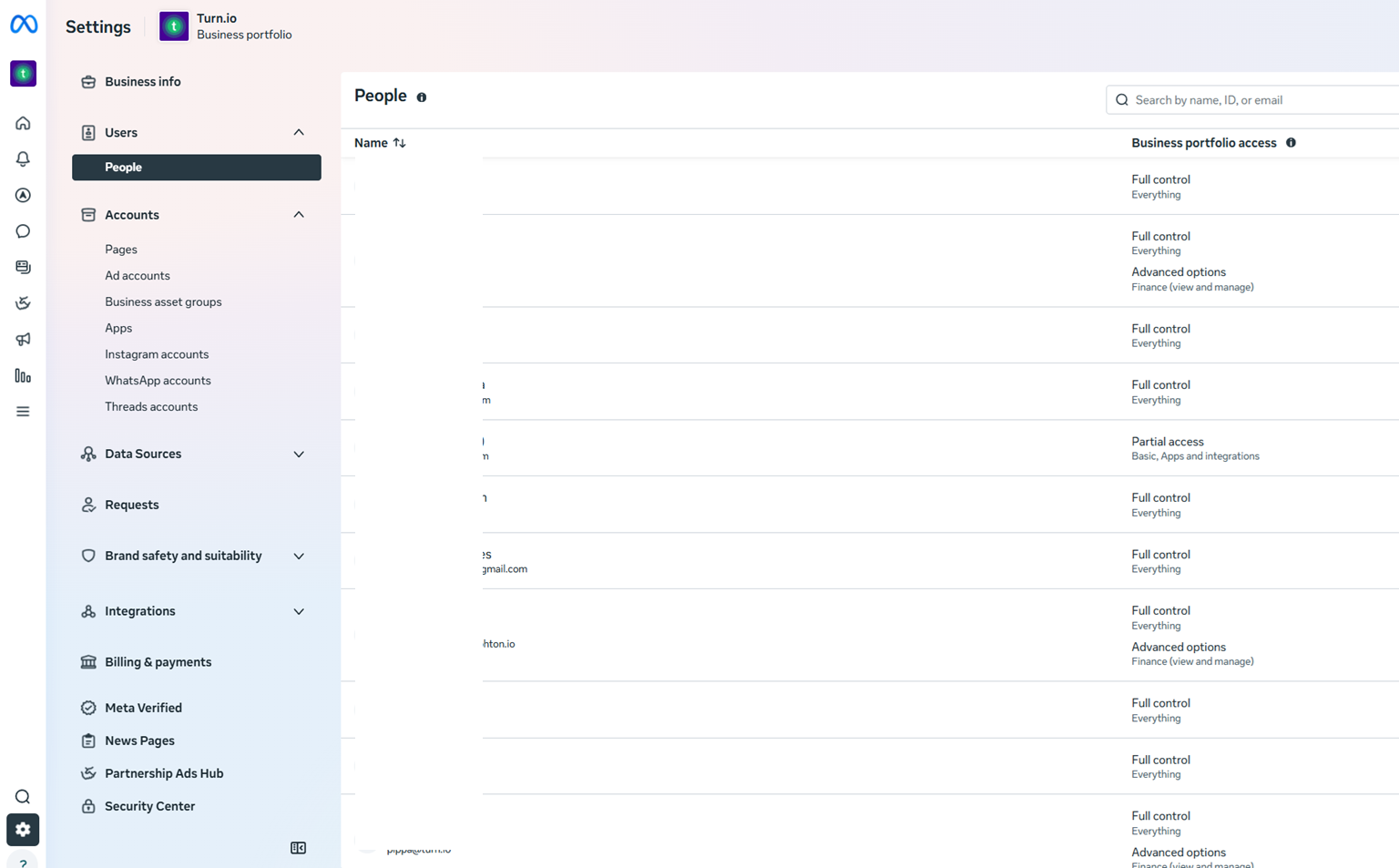
Task: Open the all tools hamburger menu icon
Action: pyautogui.click(x=23, y=412)
